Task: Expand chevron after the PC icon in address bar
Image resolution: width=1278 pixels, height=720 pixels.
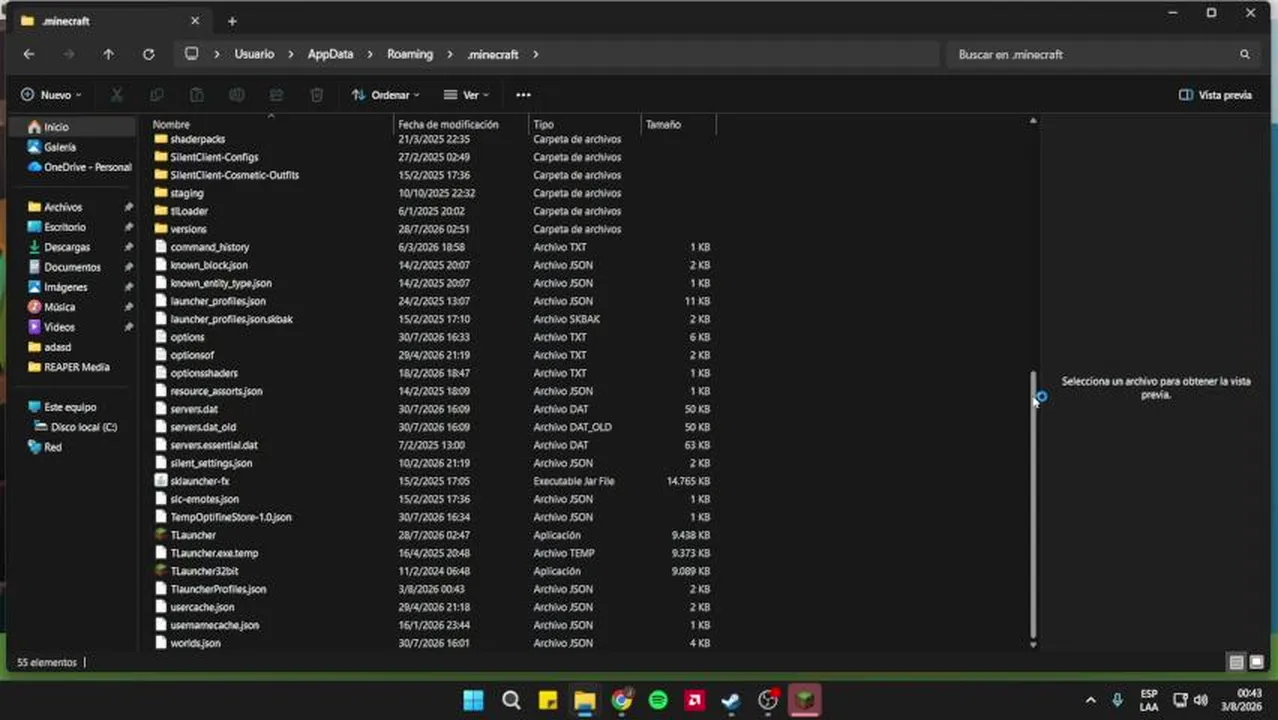Action: tap(217, 54)
